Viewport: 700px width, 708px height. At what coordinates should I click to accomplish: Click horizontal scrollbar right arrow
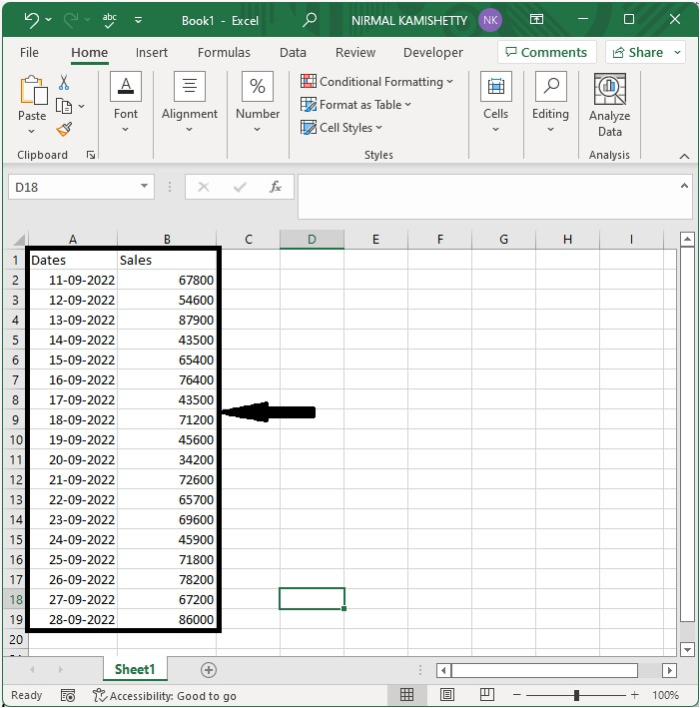669,671
